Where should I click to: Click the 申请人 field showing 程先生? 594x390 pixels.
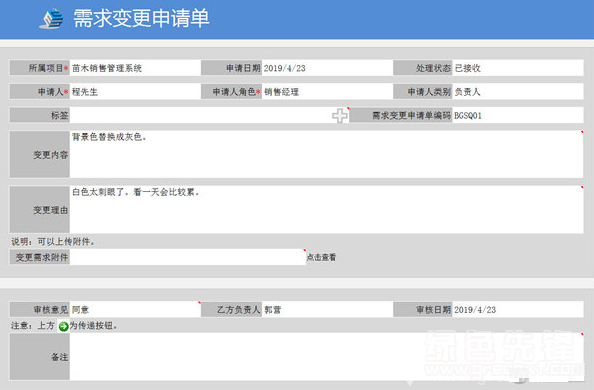135,92
